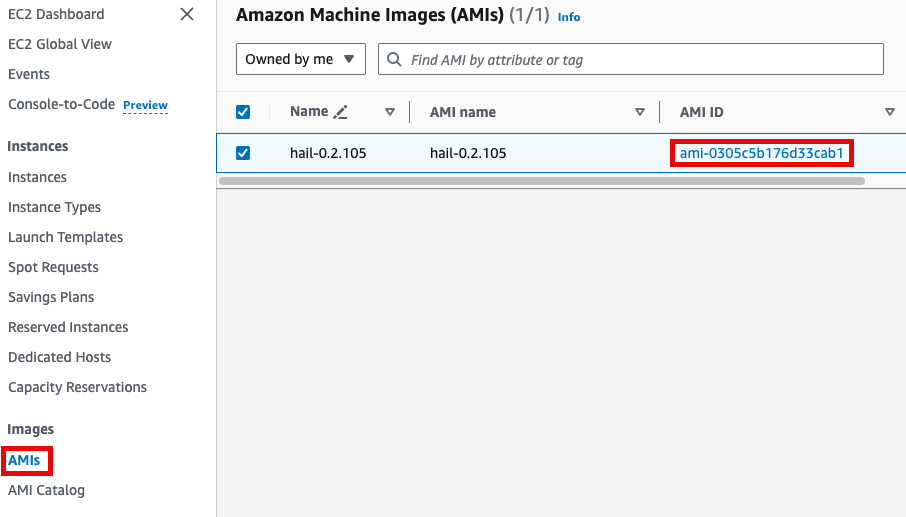The image size is (906, 517).
Task: Open Spot Requests
Action: [53, 267]
